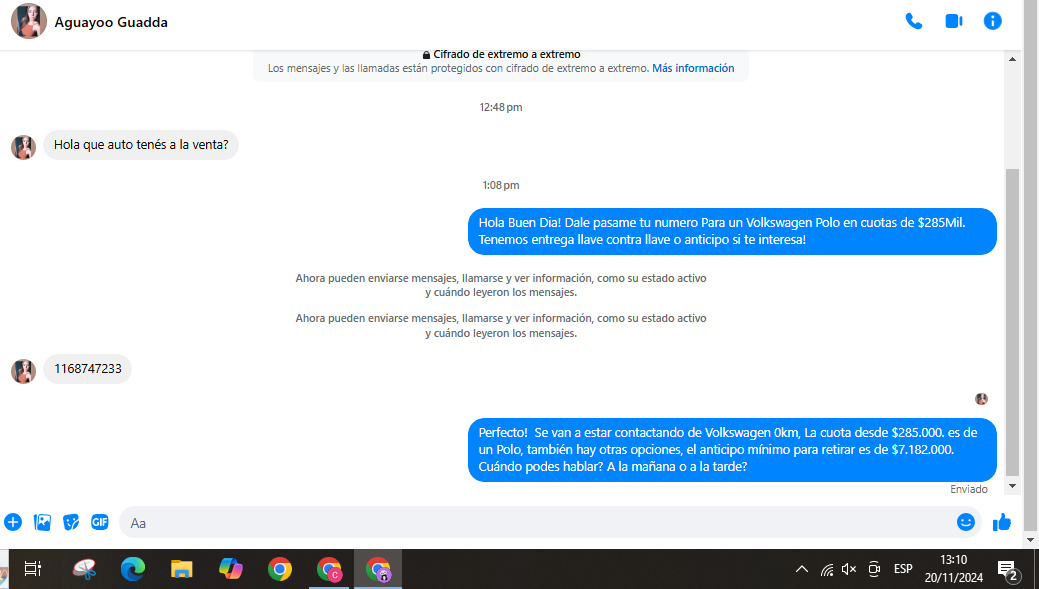Select message 'Hola que auto tenés a la venta?'
This screenshot has width=1039, height=589.
point(141,144)
